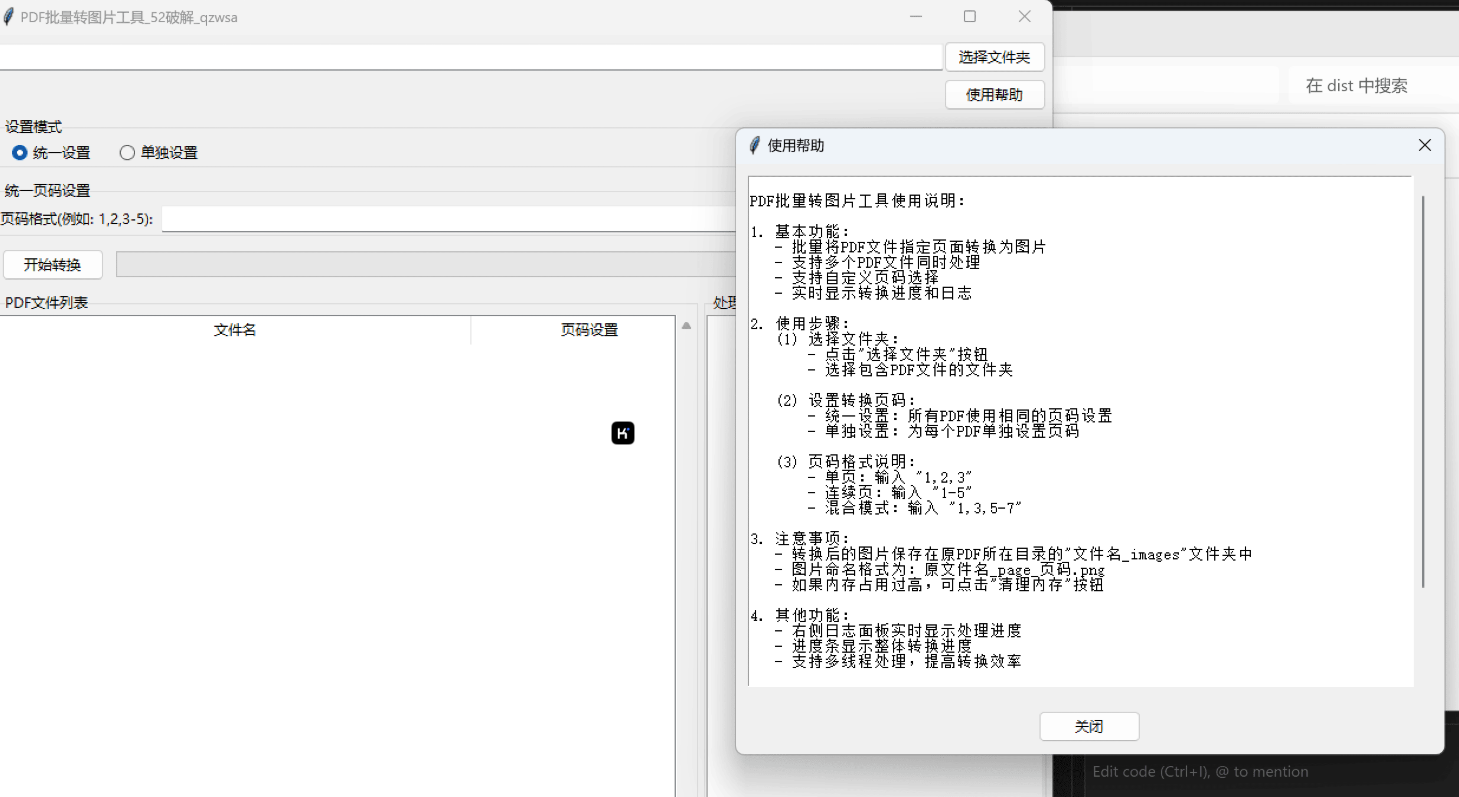1459x797 pixels.
Task: Click the 在 dist 中搜索 search box
Action: [1372, 86]
